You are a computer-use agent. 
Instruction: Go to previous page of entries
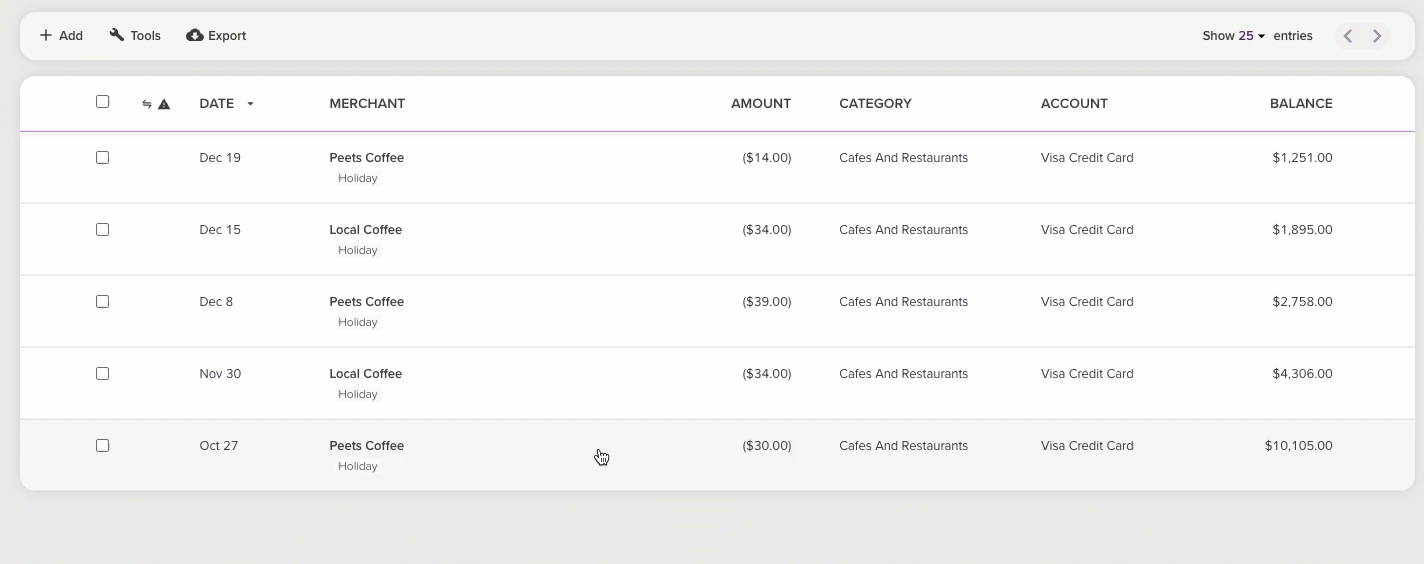pyautogui.click(x=1348, y=36)
